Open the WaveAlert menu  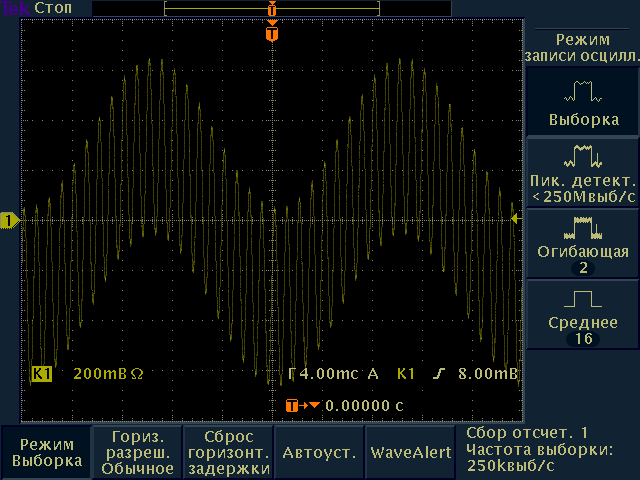click(x=410, y=452)
